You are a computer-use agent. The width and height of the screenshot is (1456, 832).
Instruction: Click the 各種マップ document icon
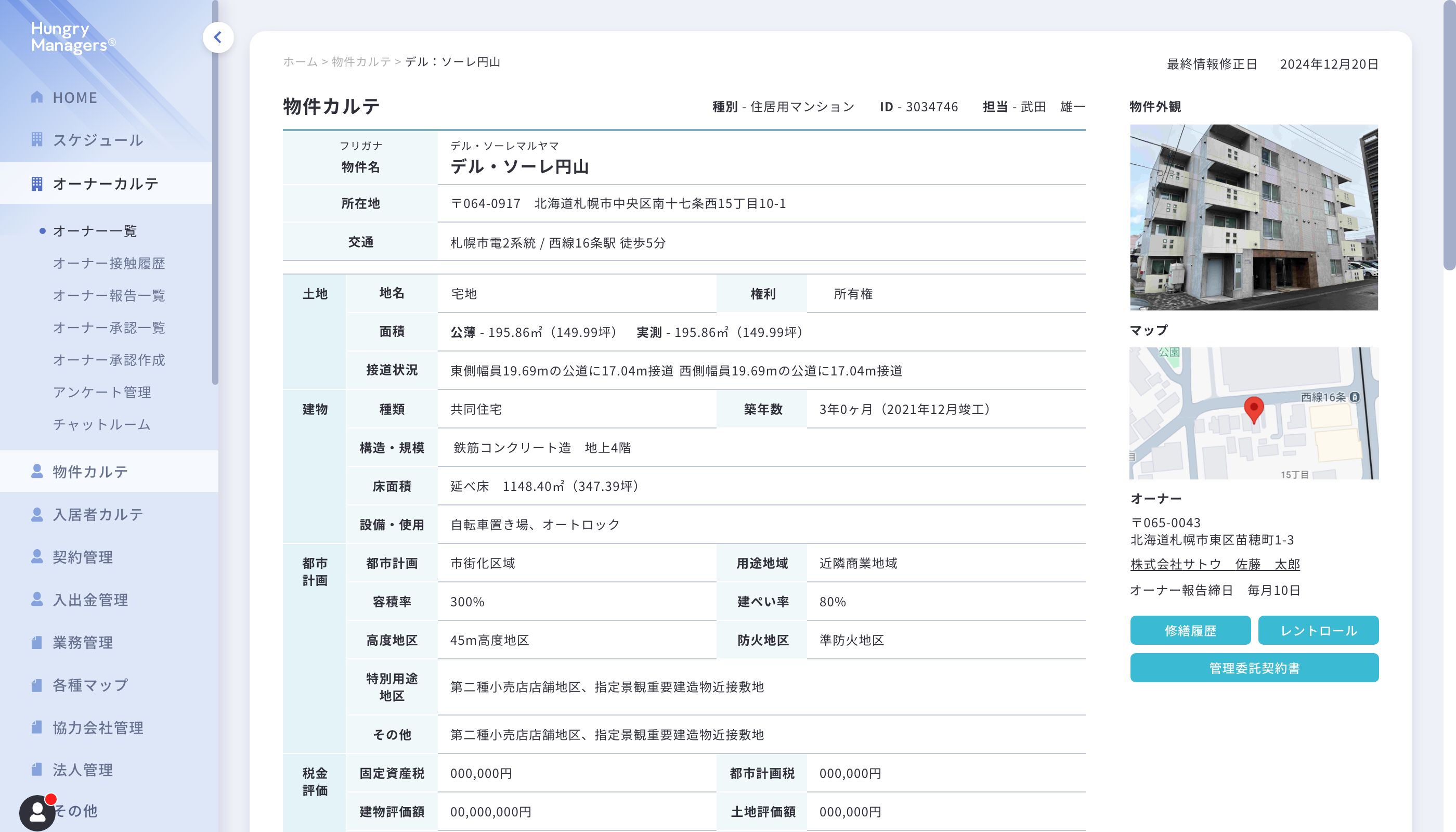36,685
